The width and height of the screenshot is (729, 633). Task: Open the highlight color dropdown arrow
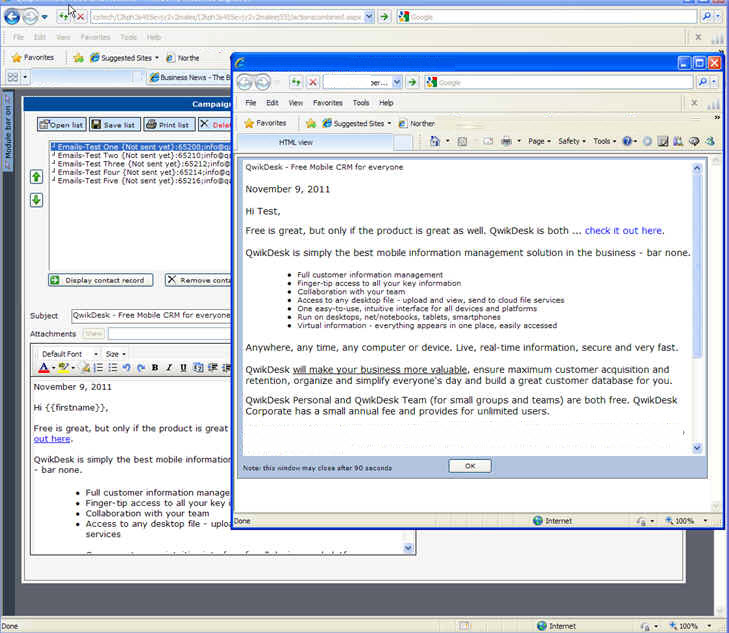pyautogui.click(x=73, y=368)
